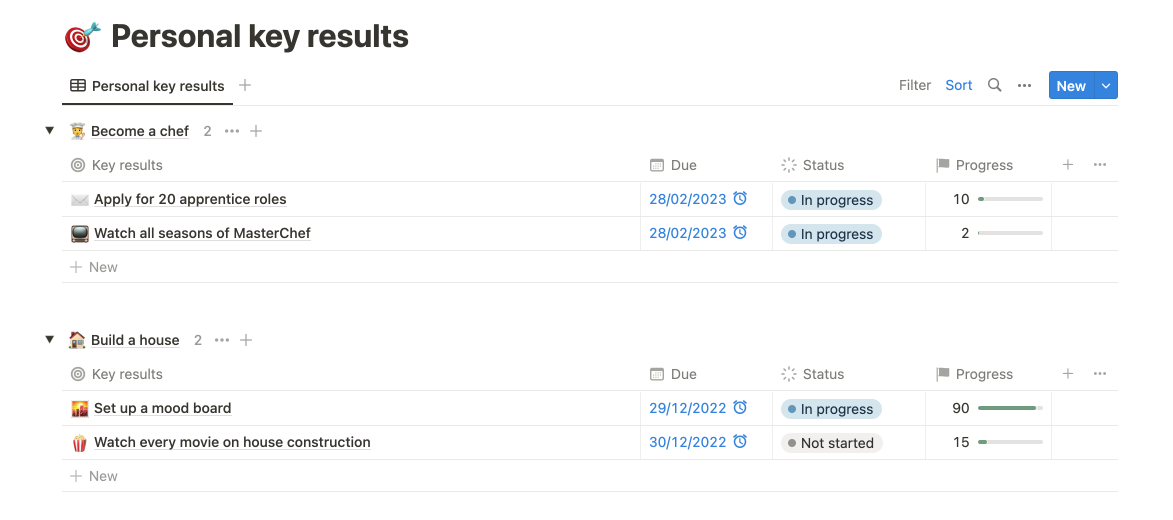This screenshot has height=520, width=1173.
Task: Add a new view with plus icon
Action: (x=245, y=86)
